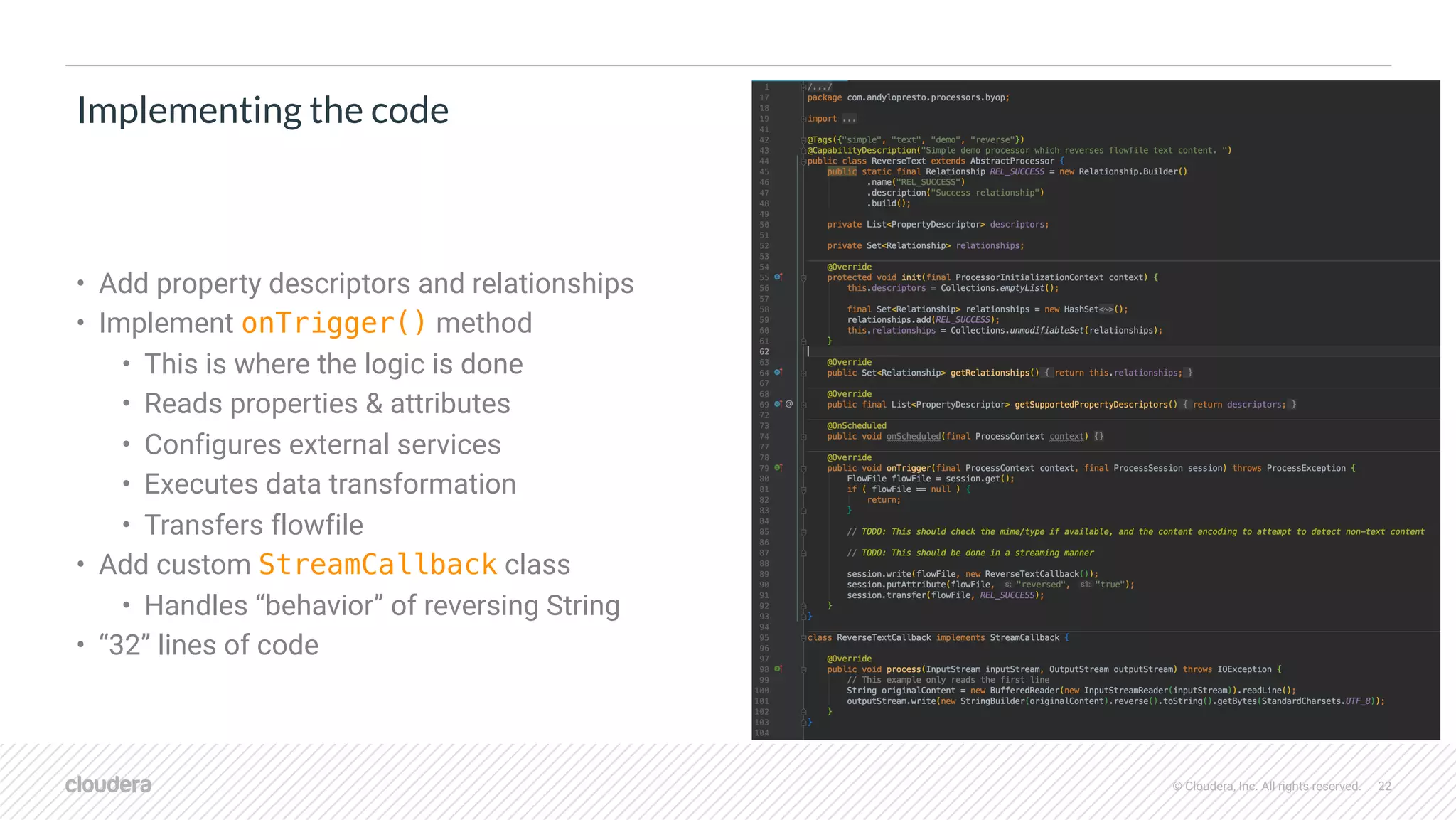Collapse the ReverseTextCallback class fold marker
This screenshot has width=1456, height=820.
coord(803,638)
